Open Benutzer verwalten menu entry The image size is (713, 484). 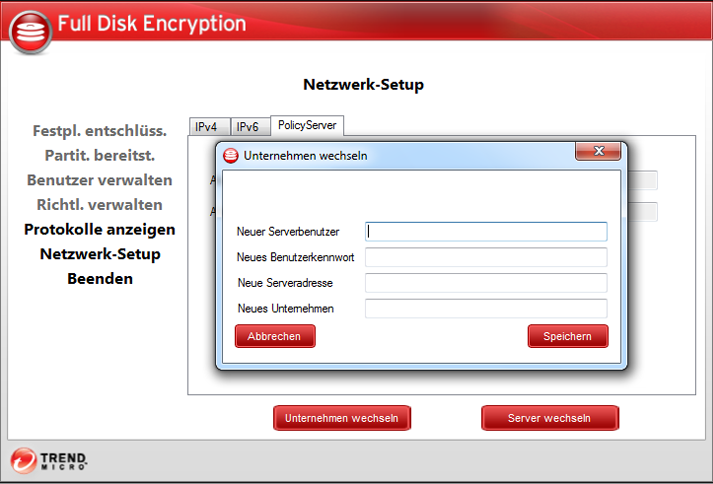point(99,180)
